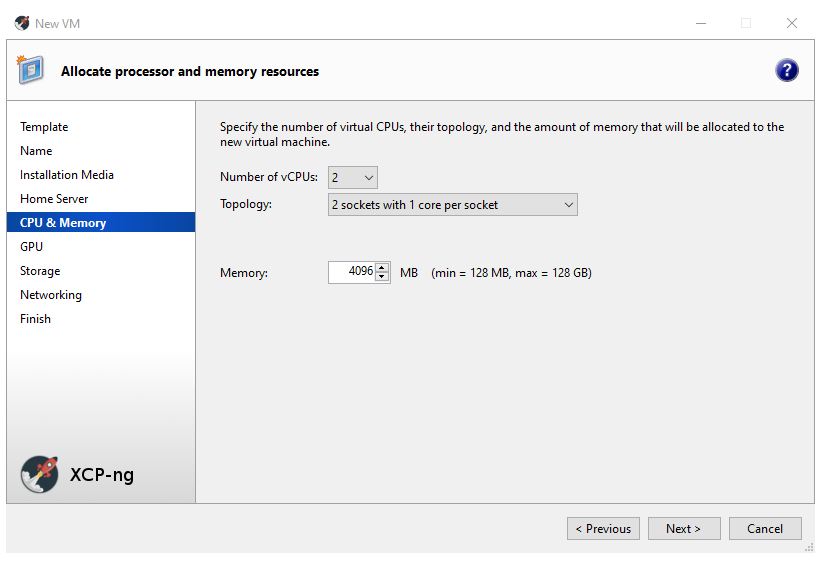
Task: Go to the Template step
Action: (44, 127)
